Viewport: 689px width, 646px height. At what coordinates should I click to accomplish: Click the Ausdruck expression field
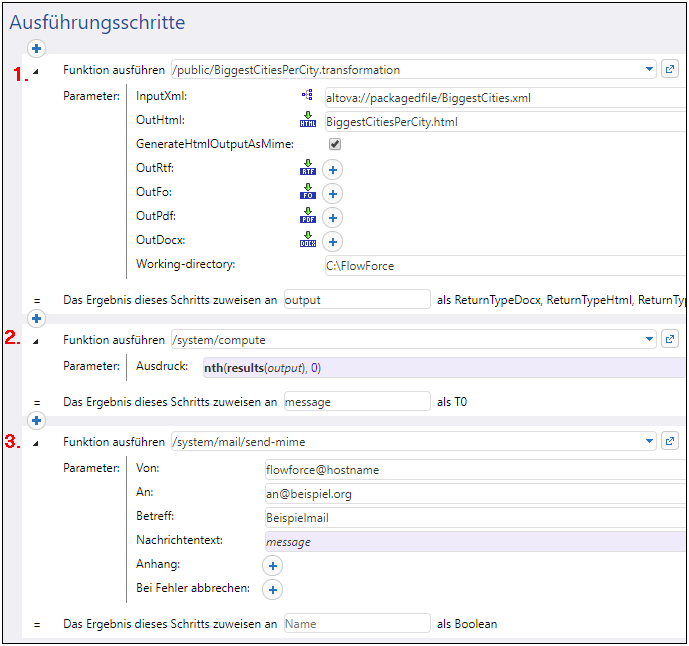440,368
